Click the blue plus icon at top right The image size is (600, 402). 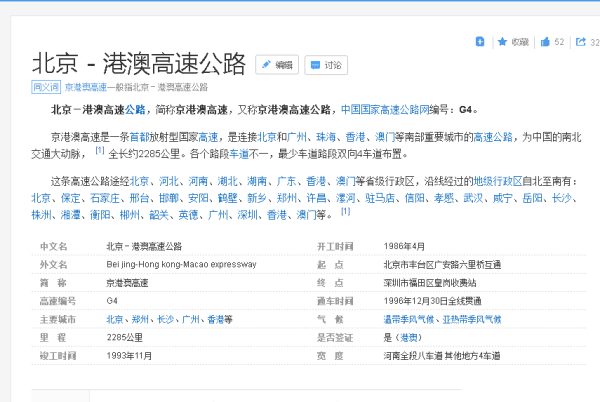(480, 42)
